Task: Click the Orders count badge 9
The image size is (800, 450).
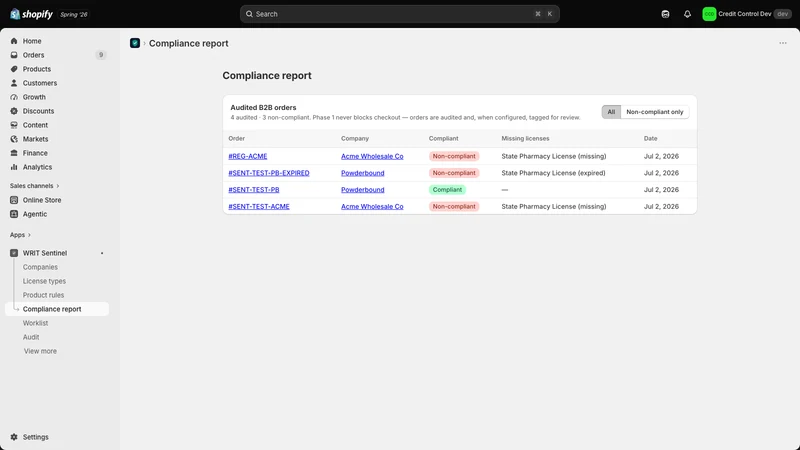Action: [x=101, y=55]
